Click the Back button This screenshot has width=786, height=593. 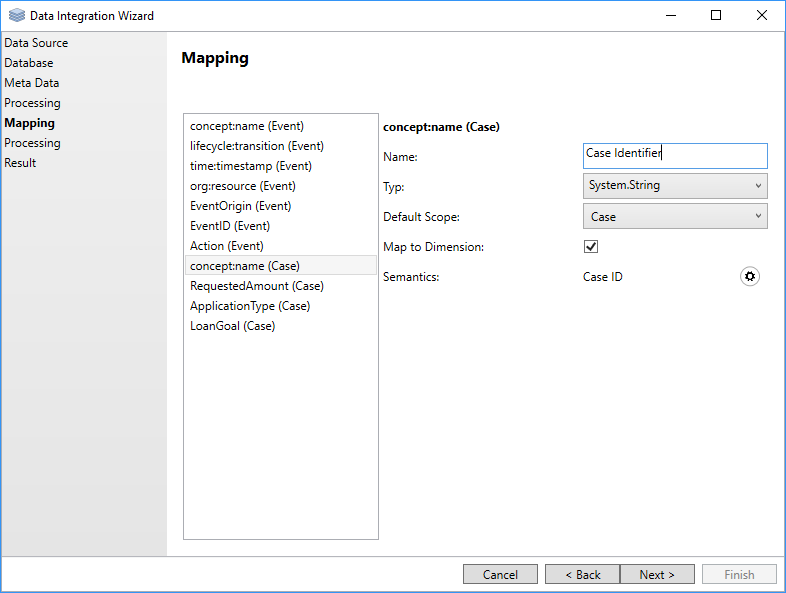pos(582,574)
